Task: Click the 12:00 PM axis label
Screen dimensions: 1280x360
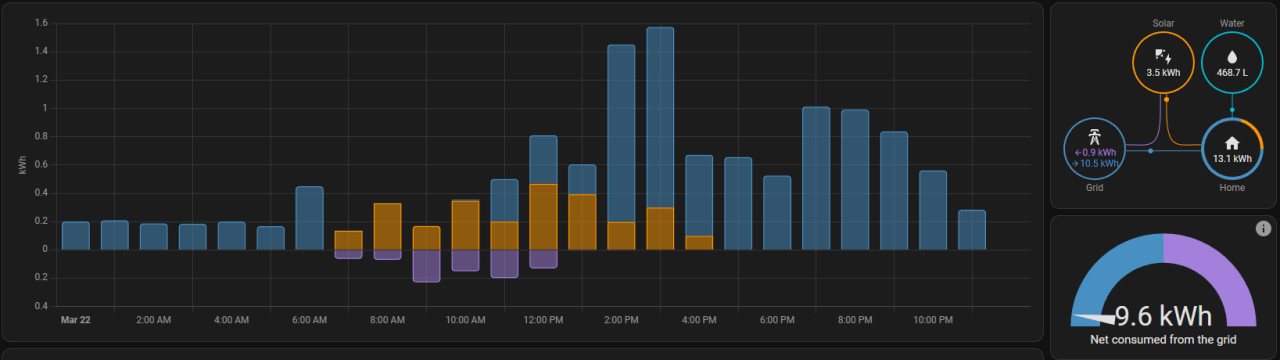Action: coord(543,320)
